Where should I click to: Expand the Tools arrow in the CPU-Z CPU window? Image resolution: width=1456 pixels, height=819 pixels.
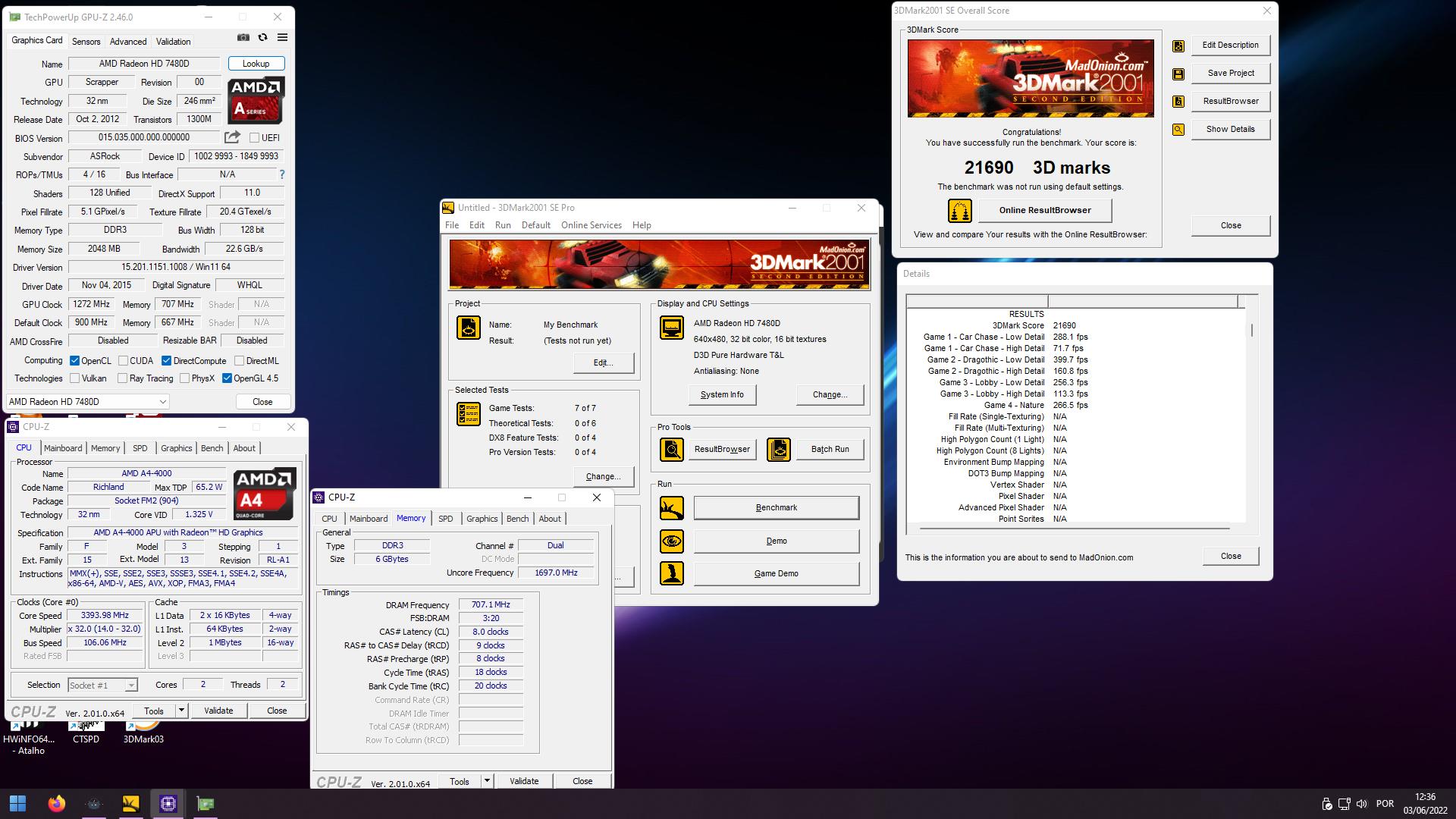(181, 711)
